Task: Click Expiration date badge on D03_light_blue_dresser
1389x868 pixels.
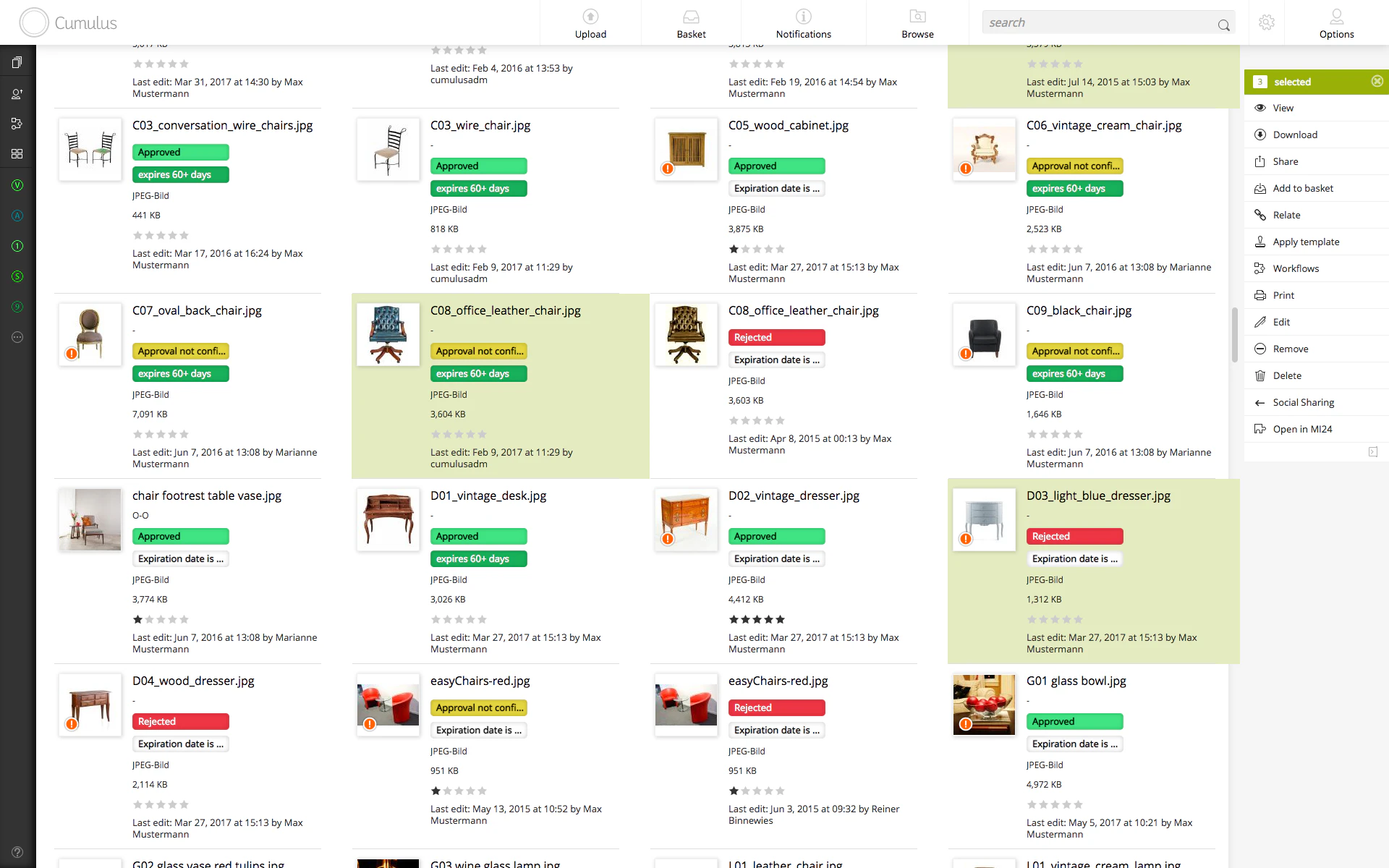Action: click(x=1074, y=558)
